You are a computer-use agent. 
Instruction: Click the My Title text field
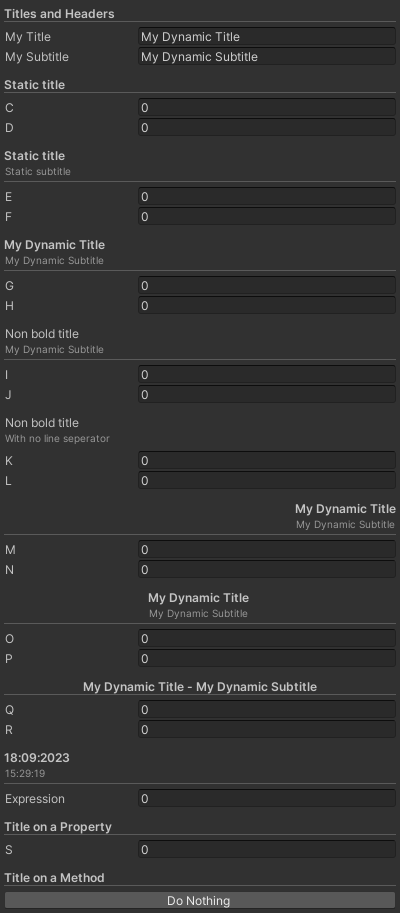pos(267,37)
